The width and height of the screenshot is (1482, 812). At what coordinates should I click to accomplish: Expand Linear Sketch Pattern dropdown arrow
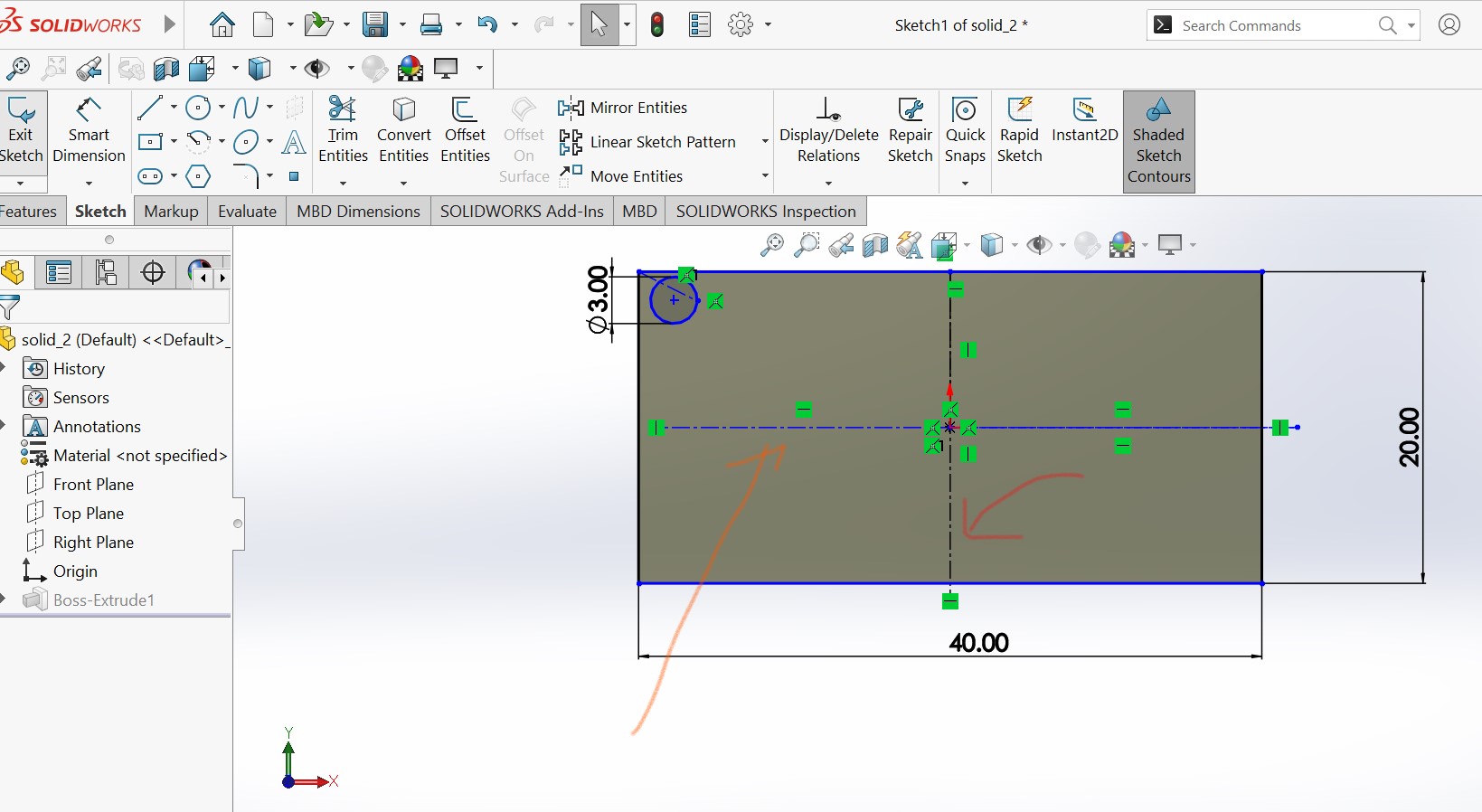[765, 142]
